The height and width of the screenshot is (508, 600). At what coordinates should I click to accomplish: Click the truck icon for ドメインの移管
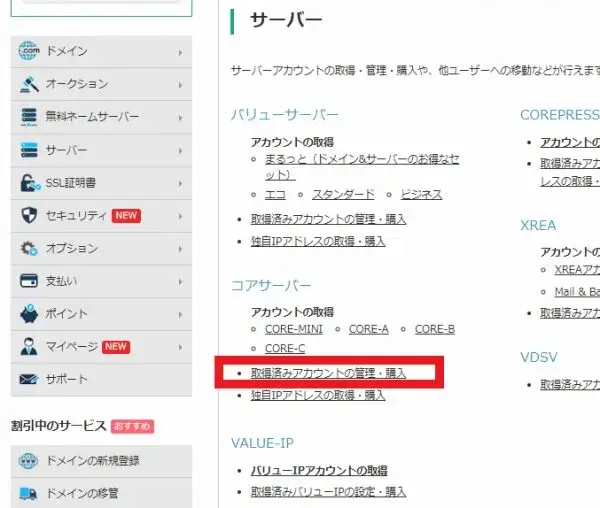click(28, 493)
